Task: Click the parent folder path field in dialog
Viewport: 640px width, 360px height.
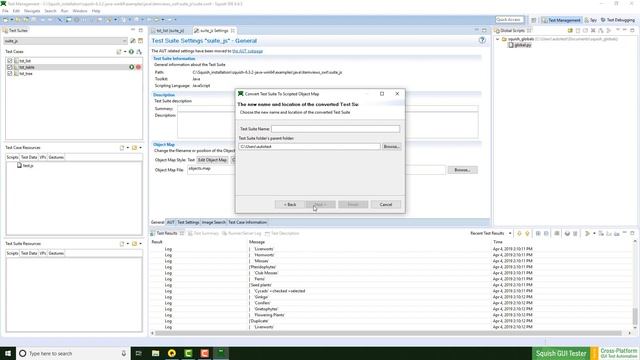Action: tap(309, 147)
